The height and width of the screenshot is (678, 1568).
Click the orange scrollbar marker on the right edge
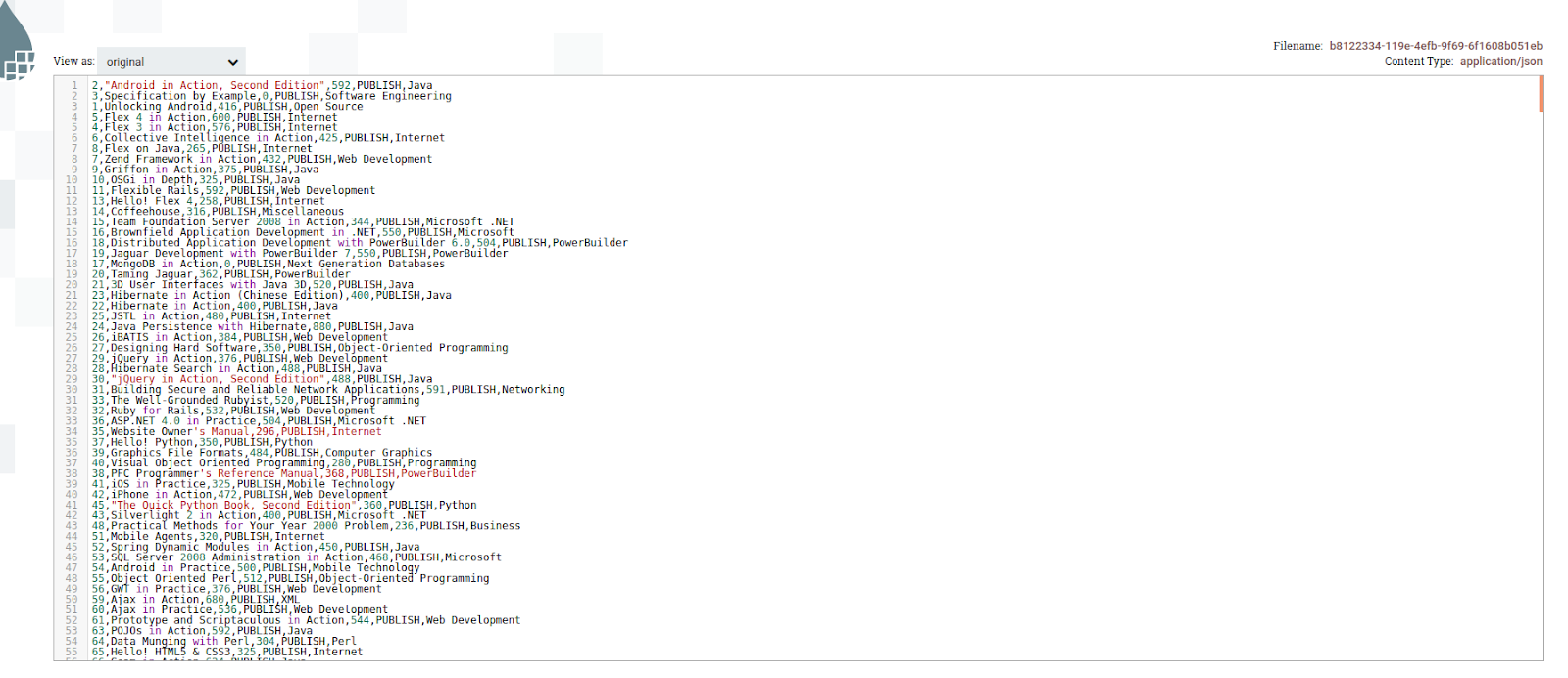click(1541, 94)
